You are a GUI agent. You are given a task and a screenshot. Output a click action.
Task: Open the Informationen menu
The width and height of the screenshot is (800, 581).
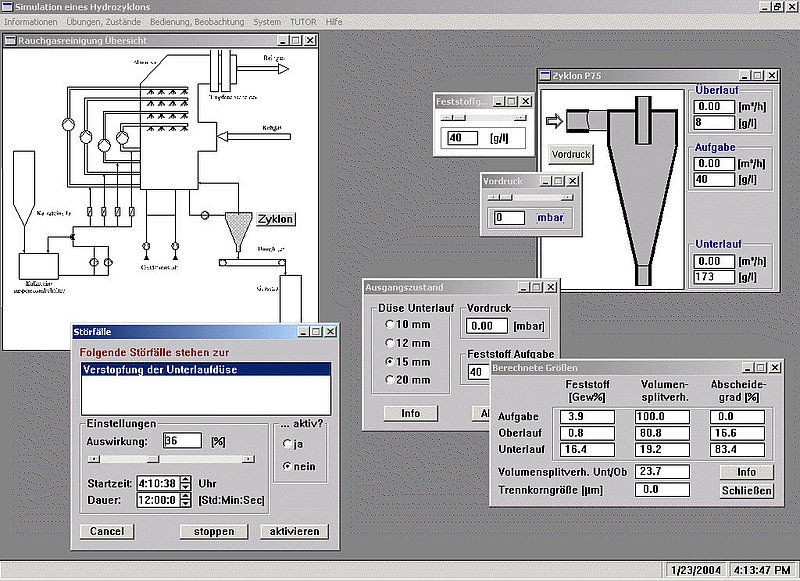(31, 22)
